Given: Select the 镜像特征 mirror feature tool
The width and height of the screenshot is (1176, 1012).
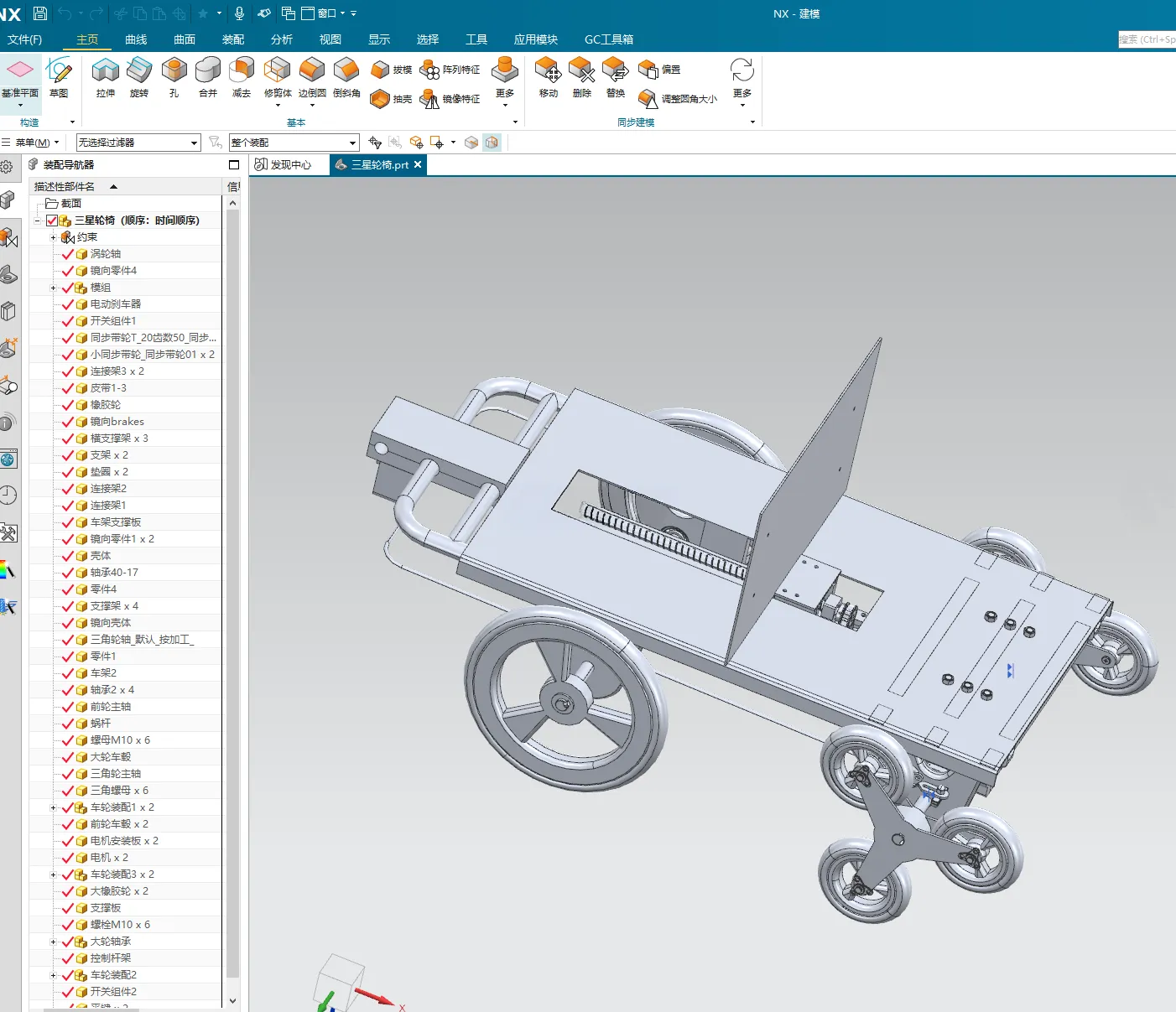Looking at the screenshot, I should tap(450, 99).
